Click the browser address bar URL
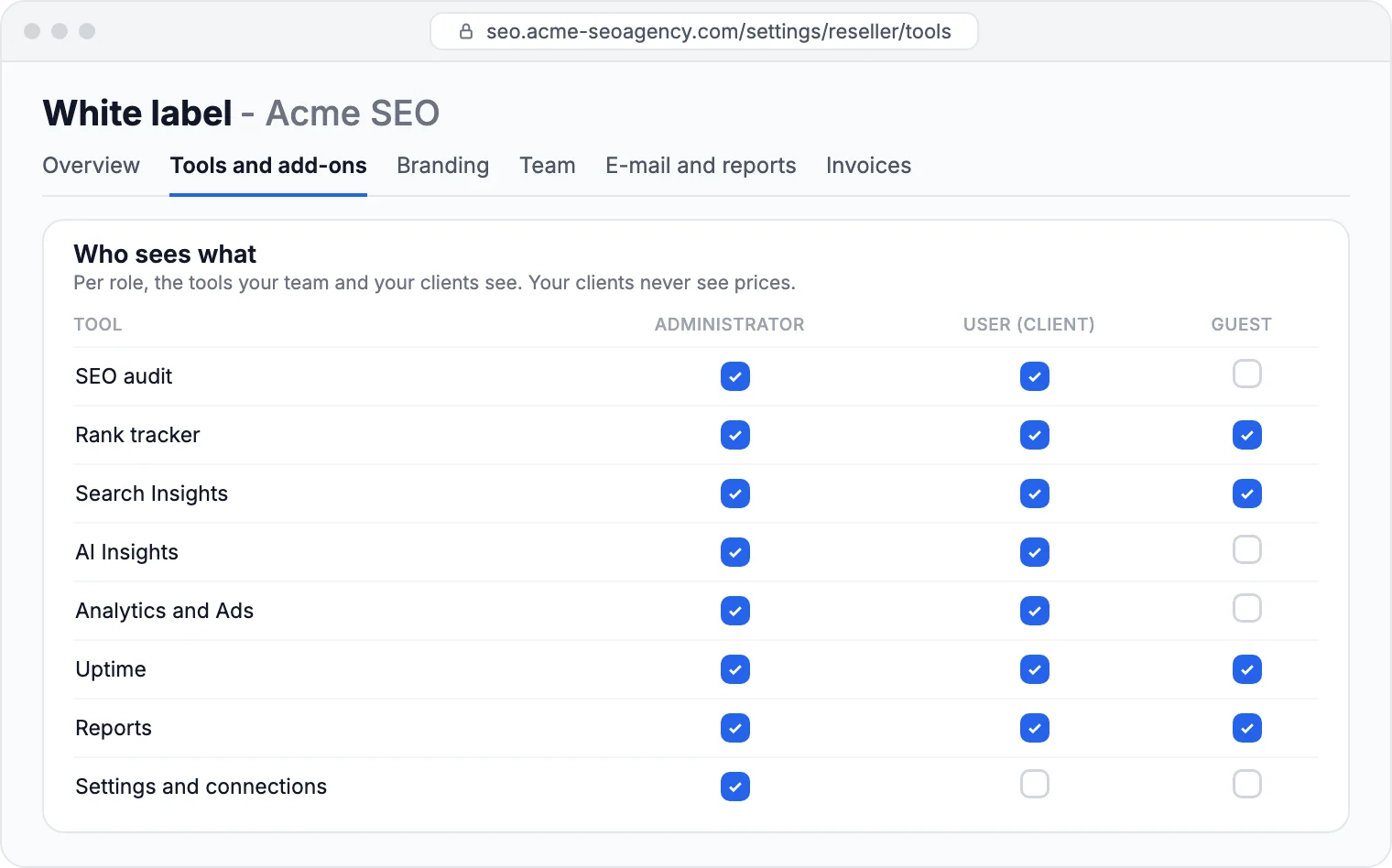 coord(719,31)
